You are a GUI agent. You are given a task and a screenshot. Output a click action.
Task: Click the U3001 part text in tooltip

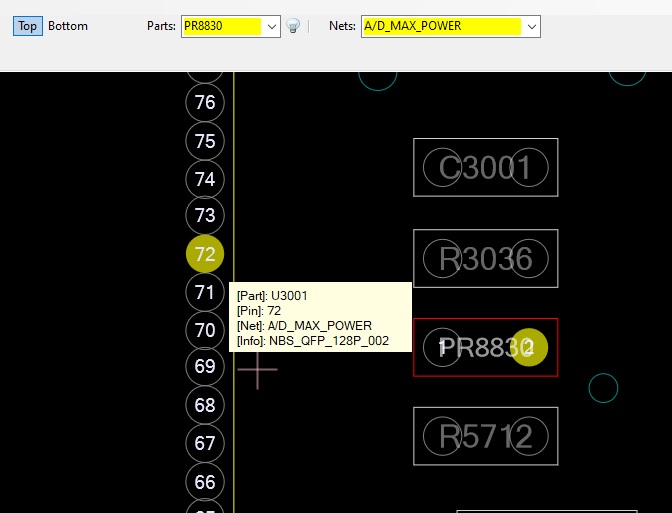pos(289,296)
